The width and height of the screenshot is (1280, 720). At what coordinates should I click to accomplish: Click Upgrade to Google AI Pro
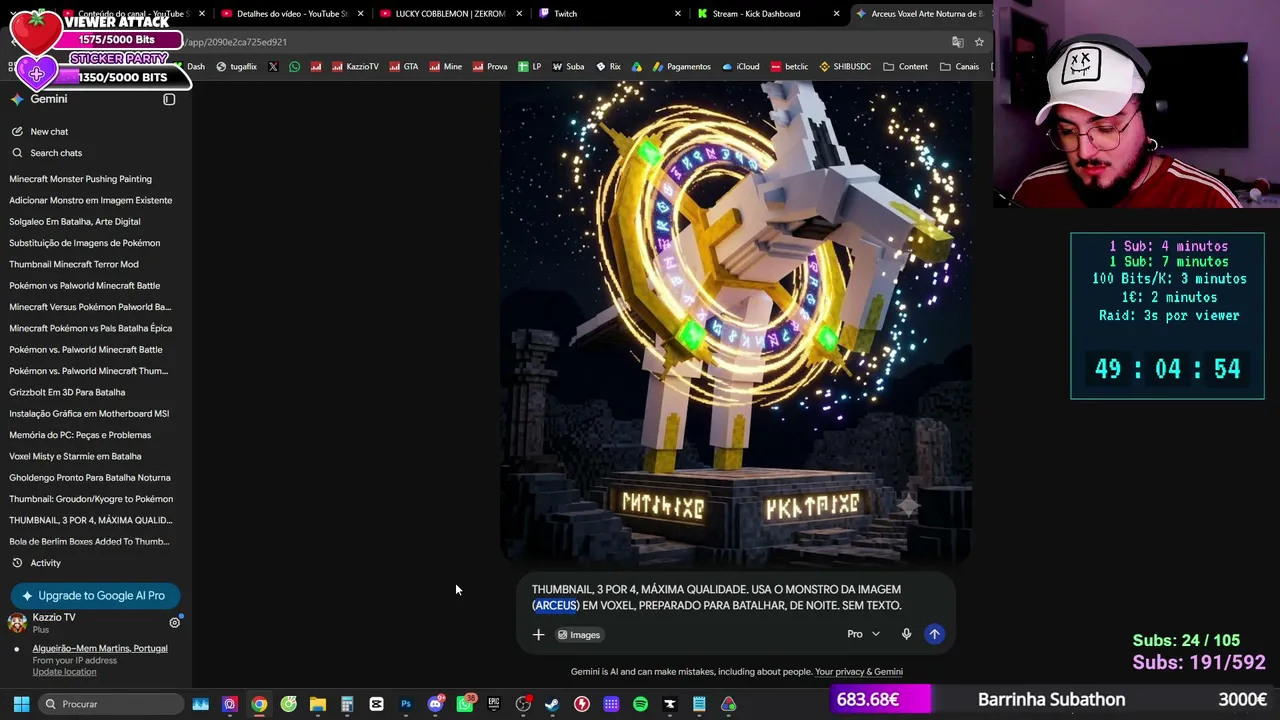(95, 596)
